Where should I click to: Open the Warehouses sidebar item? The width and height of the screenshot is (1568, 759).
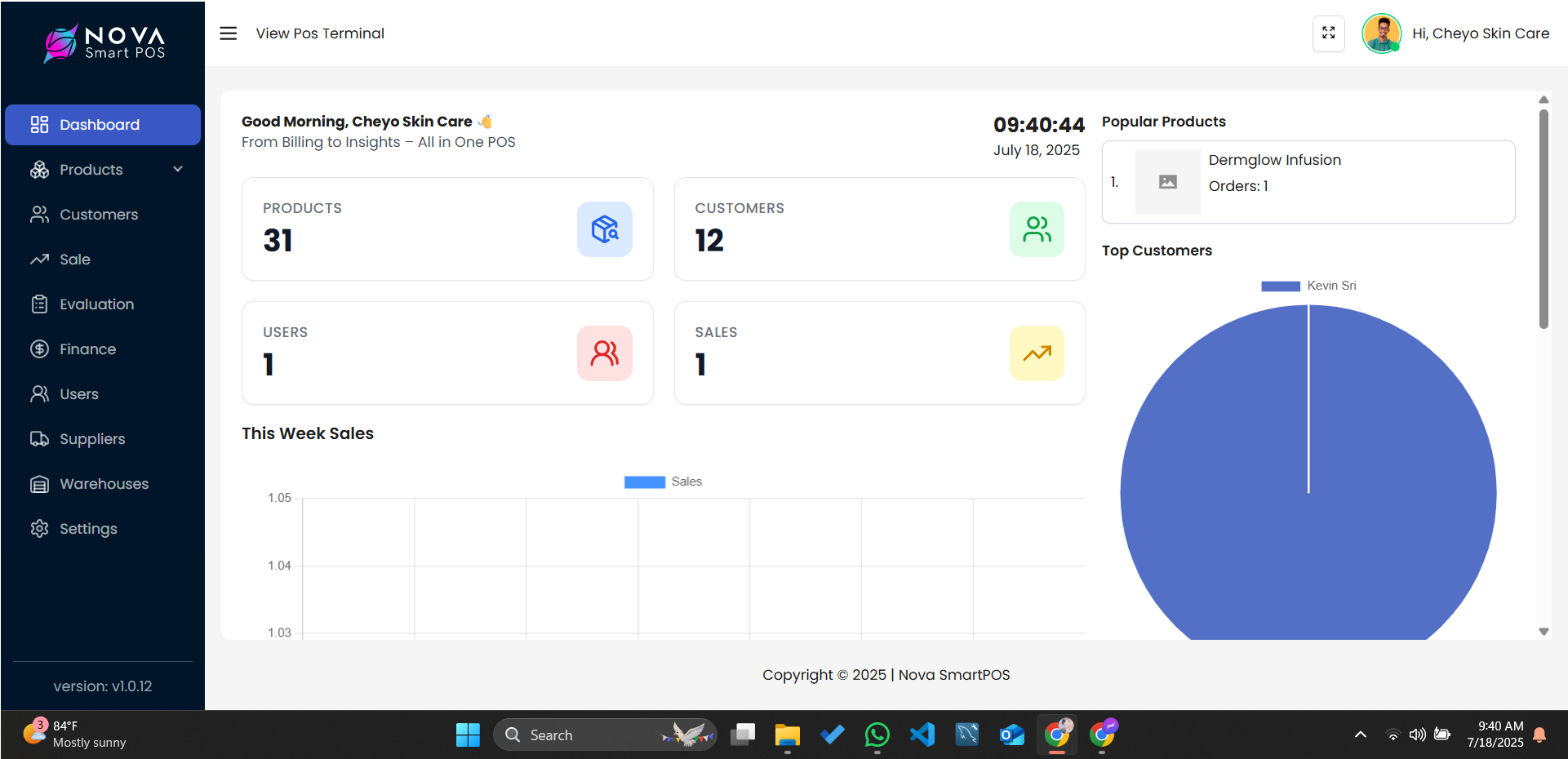coord(103,484)
